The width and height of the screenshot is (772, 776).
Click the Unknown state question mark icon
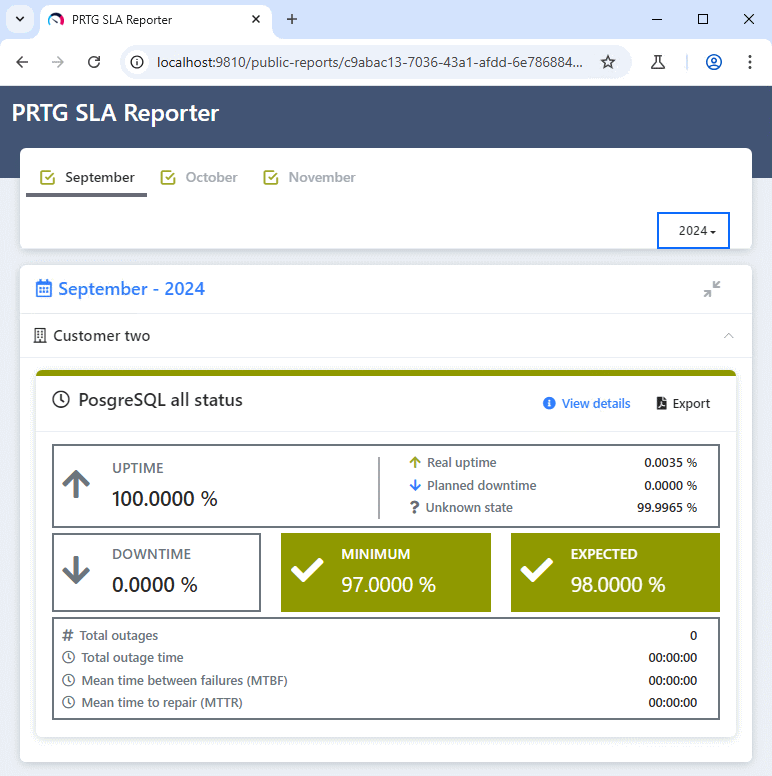(414, 507)
